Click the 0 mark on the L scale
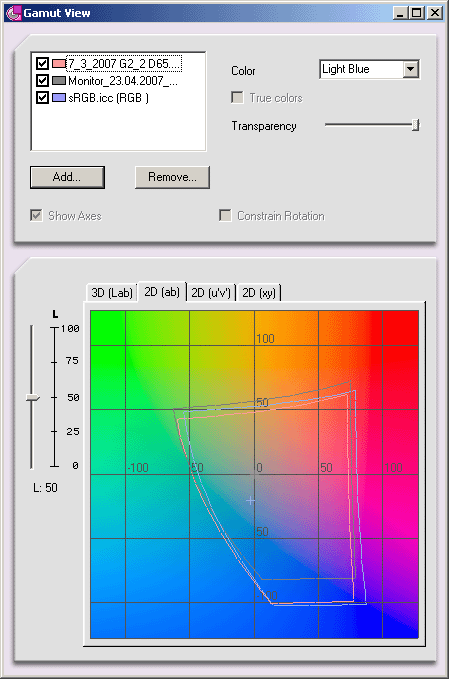Screen dimensions: 449x679 75,466
